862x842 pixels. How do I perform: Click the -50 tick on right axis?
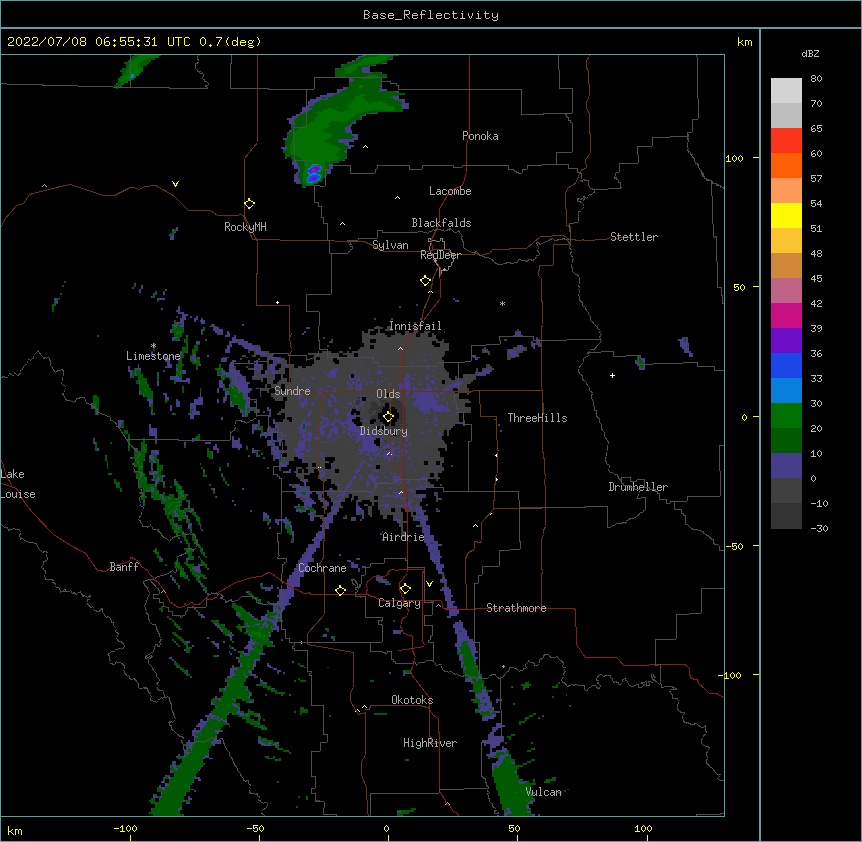(x=735, y=546)
